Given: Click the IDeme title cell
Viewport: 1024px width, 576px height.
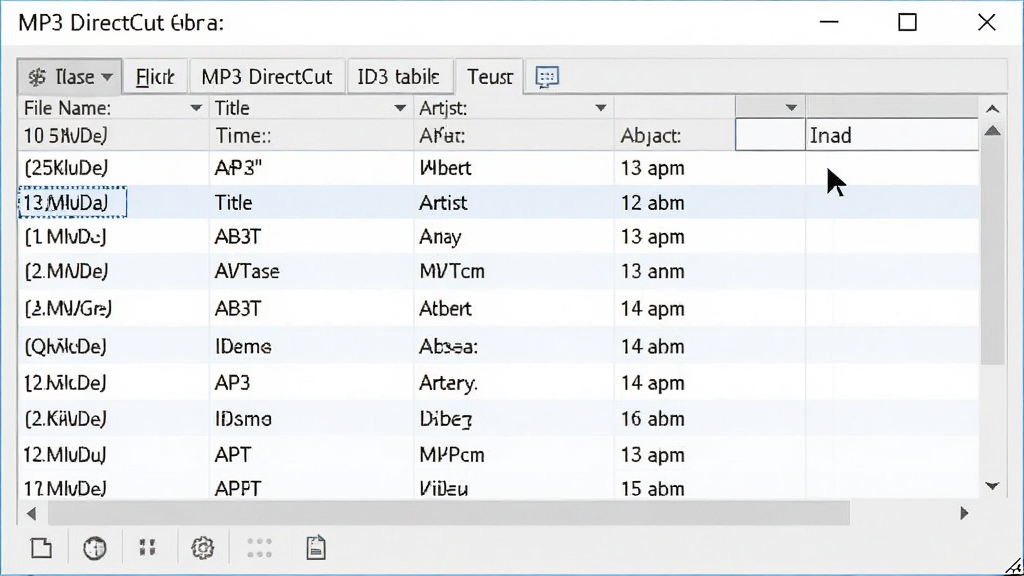Looking at the screenshot, I should pos(311,345).
